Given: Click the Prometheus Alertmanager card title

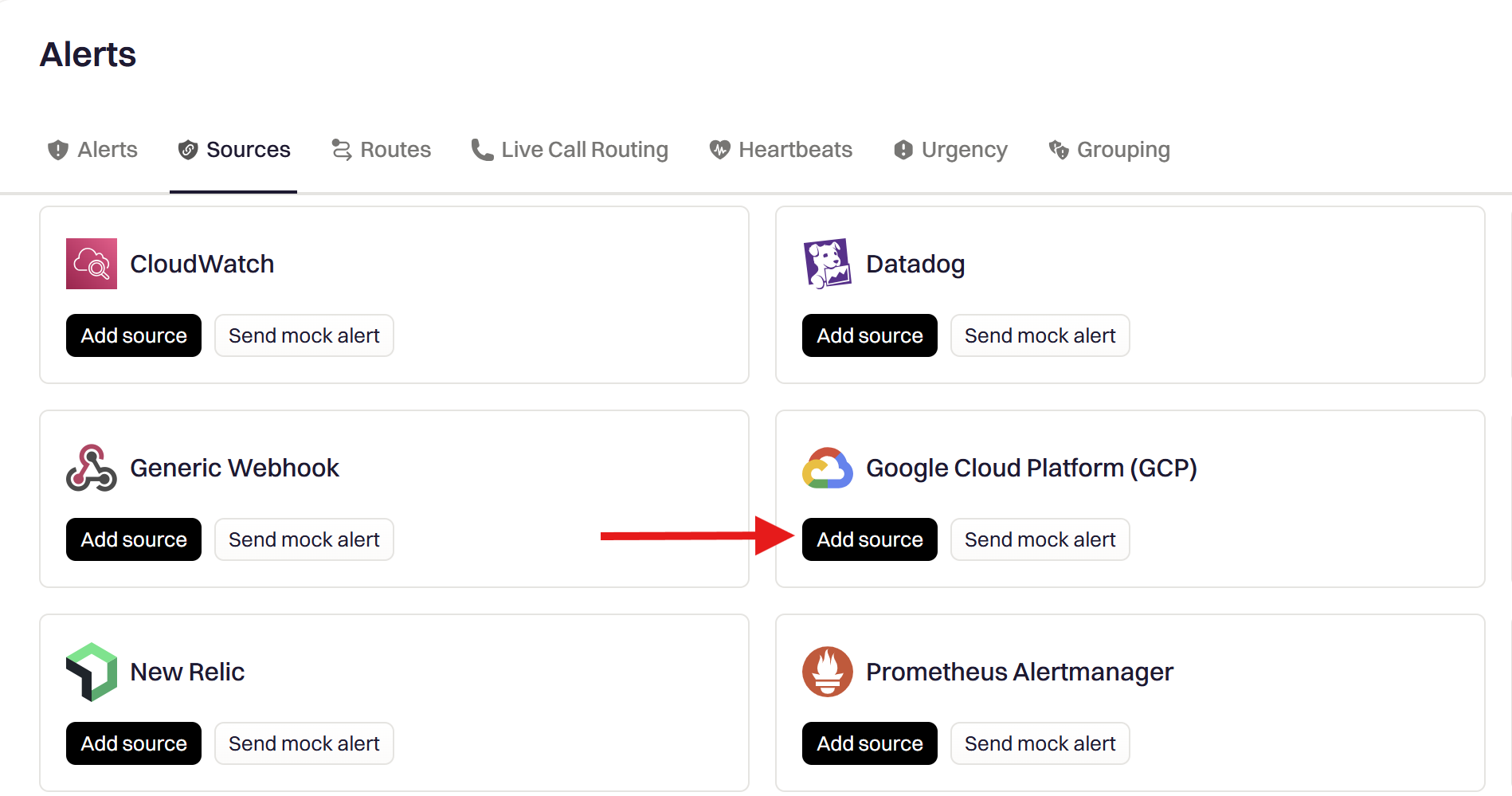Looking at the screenshot, I should 1020,672.
